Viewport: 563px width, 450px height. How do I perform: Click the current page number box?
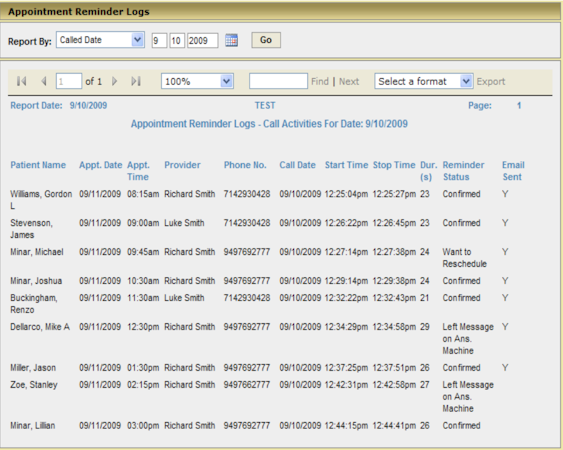click(x=69, y=81)
